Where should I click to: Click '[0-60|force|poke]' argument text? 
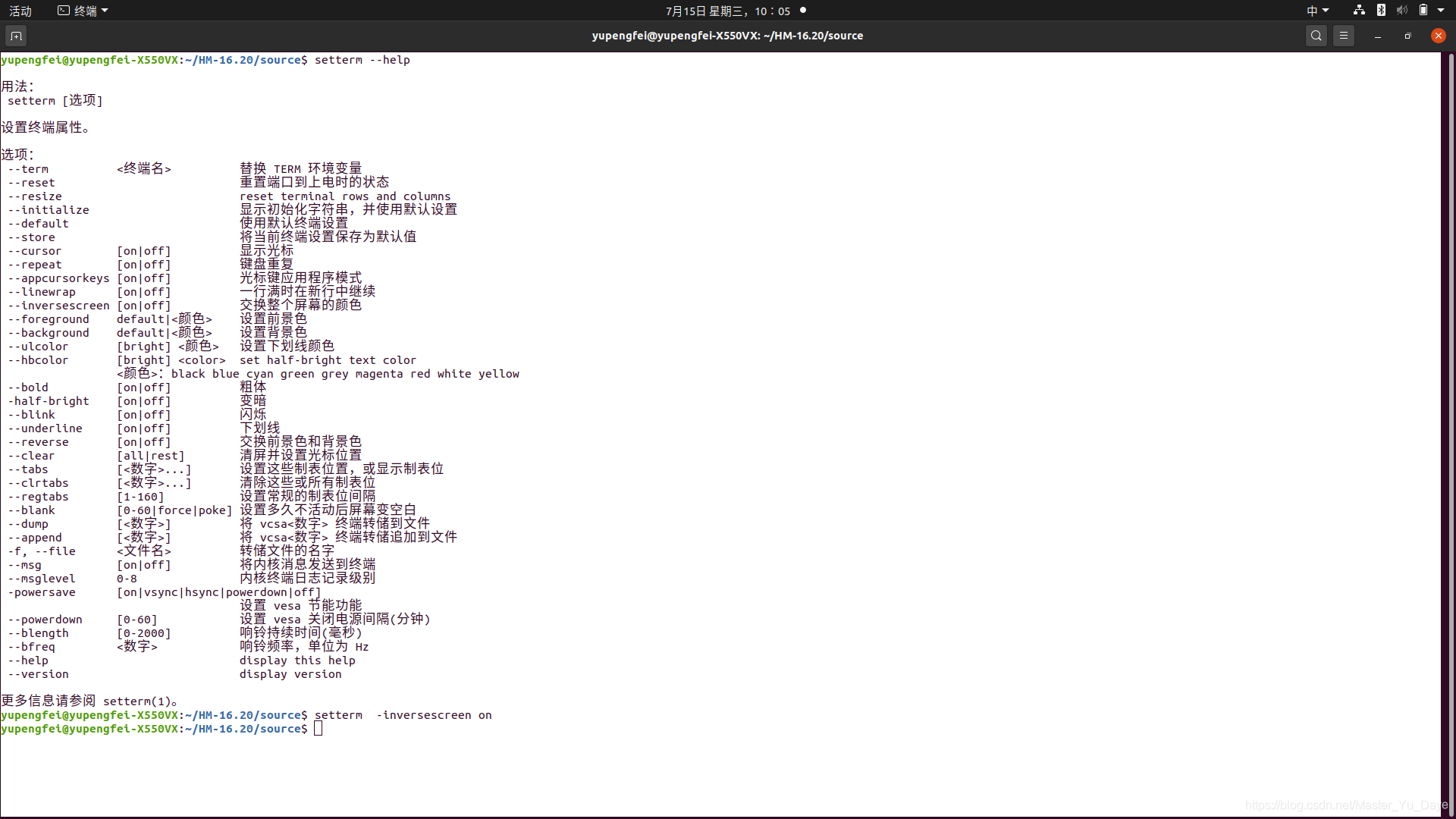(x=174, y=510)
